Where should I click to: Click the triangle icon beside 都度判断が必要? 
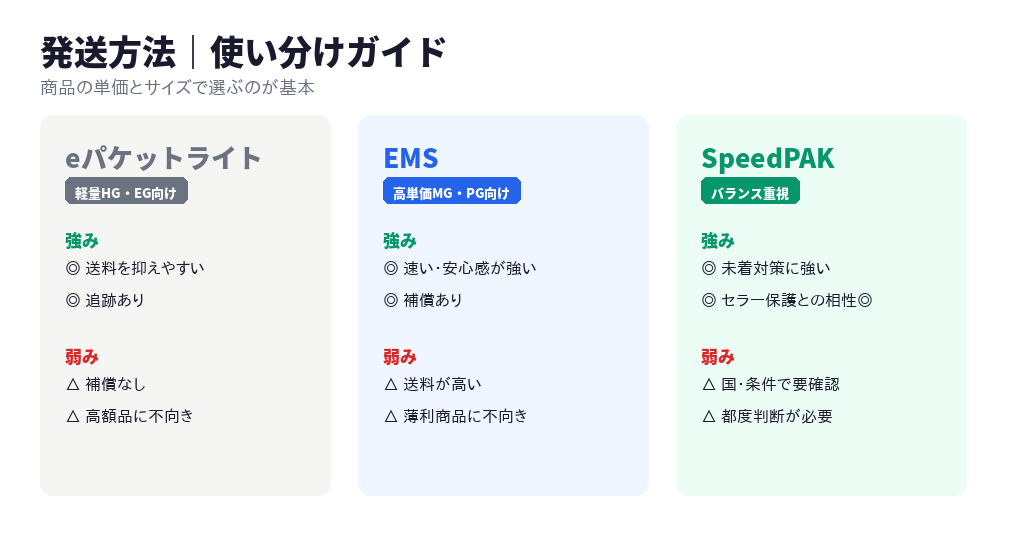[708, 416]
